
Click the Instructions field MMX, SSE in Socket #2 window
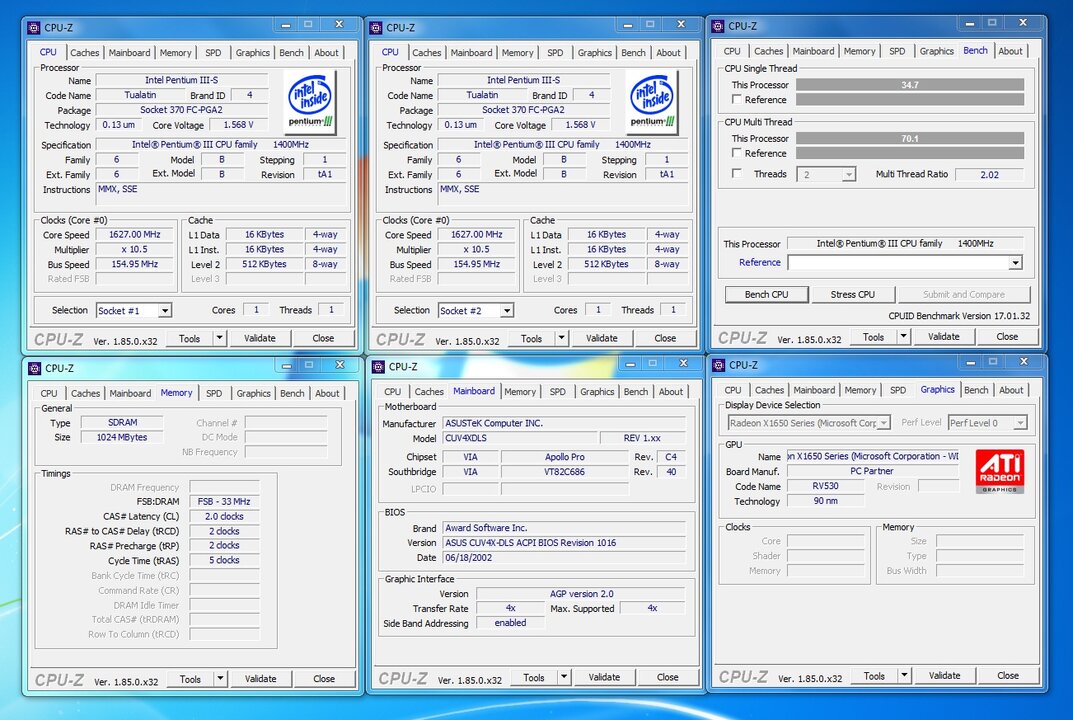(x=563, y=194)
